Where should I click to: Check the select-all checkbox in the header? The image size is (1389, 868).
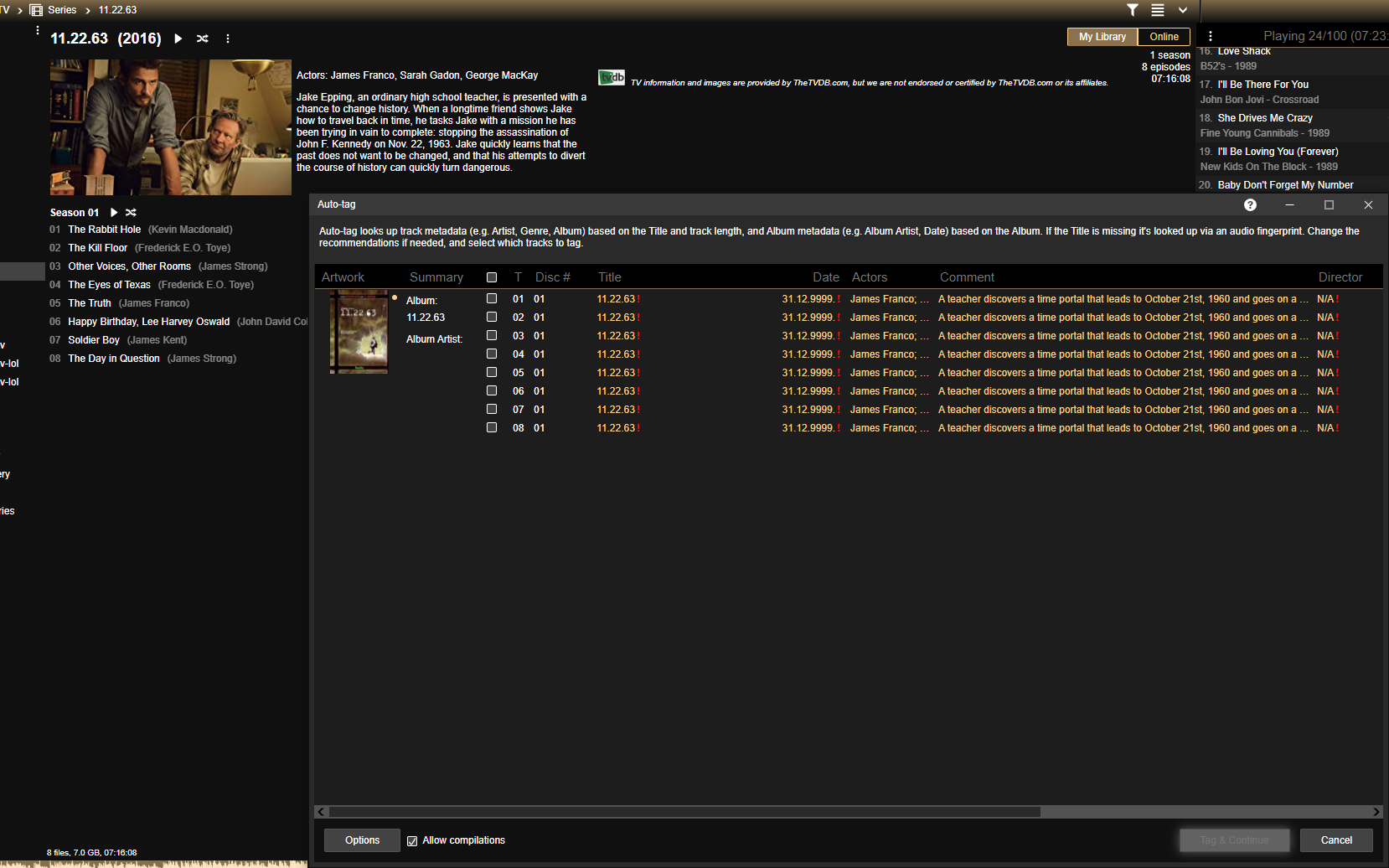492,277
